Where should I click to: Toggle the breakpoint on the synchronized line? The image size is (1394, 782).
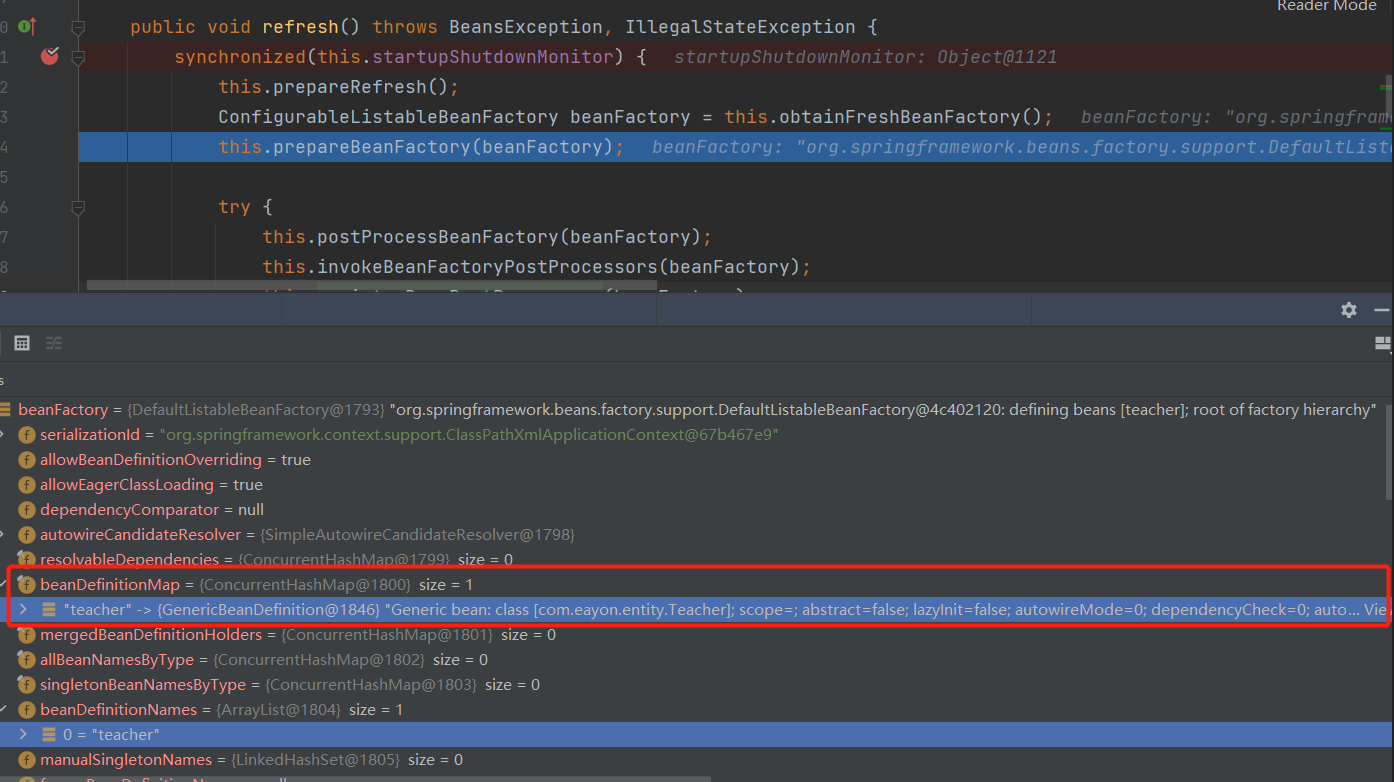point(49,57)
